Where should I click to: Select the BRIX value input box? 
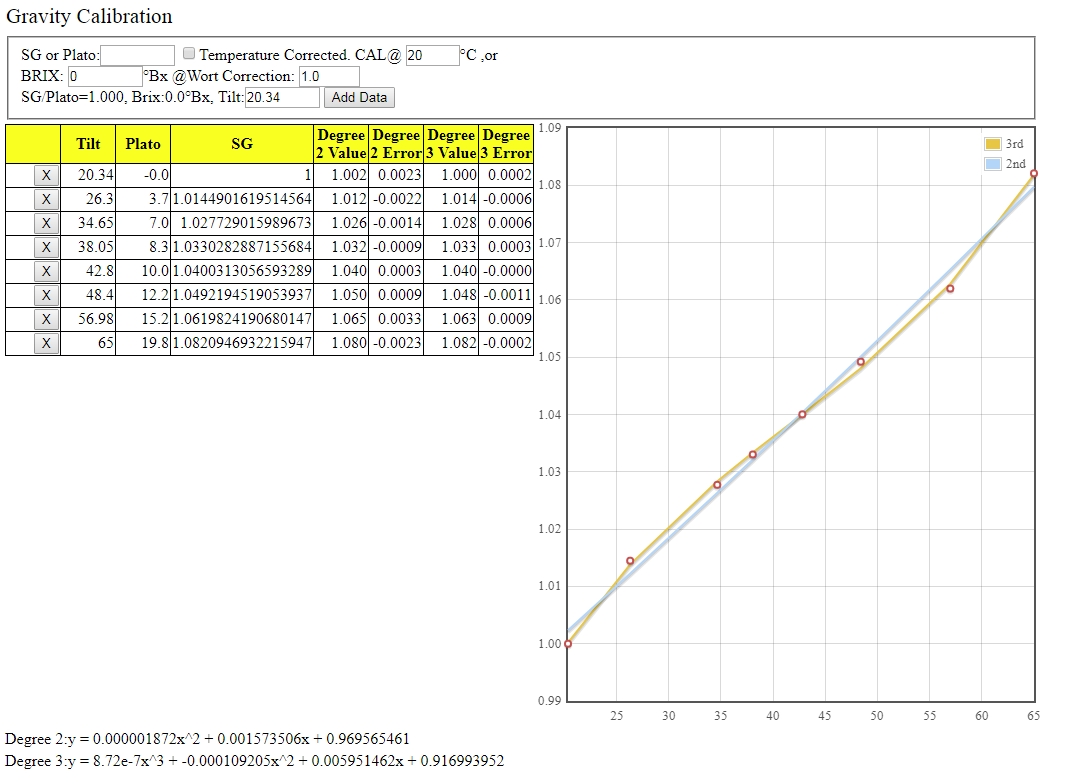coord(105,76)
